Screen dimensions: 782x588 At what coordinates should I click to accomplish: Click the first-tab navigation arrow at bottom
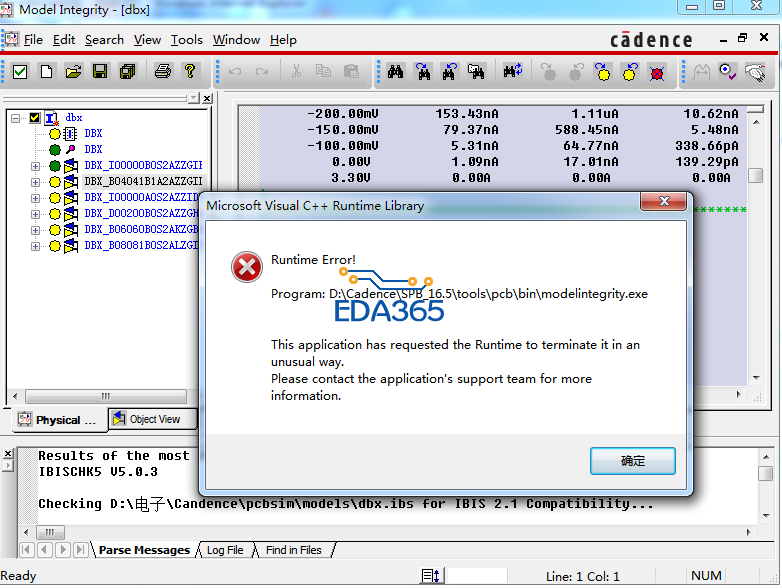[x=26, y=550]
